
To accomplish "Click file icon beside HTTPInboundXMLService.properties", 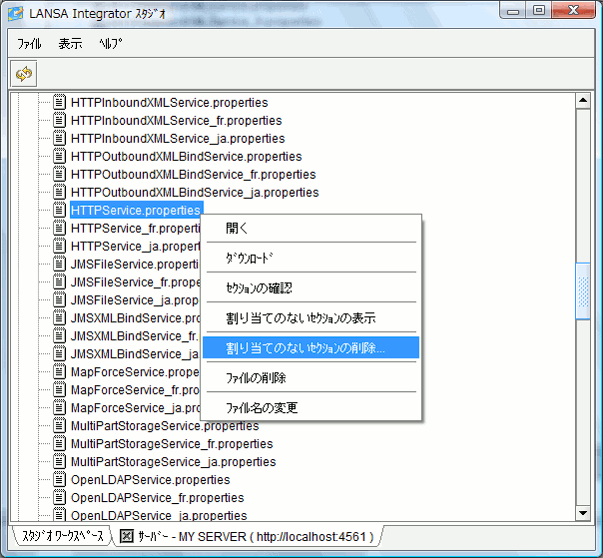I will pos(59,102).
